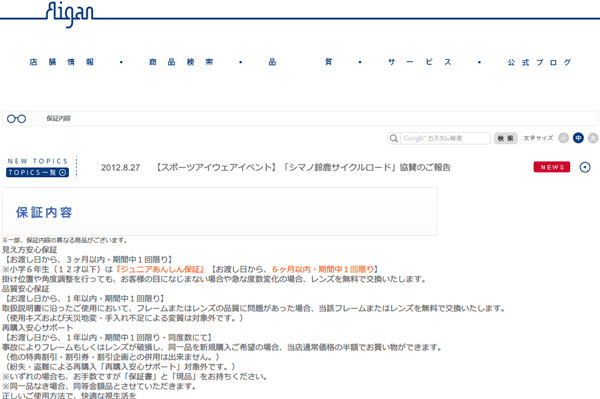600x399 pixels.
Task: Click the 文字サイズ label
Action: (x=538, y=138)
